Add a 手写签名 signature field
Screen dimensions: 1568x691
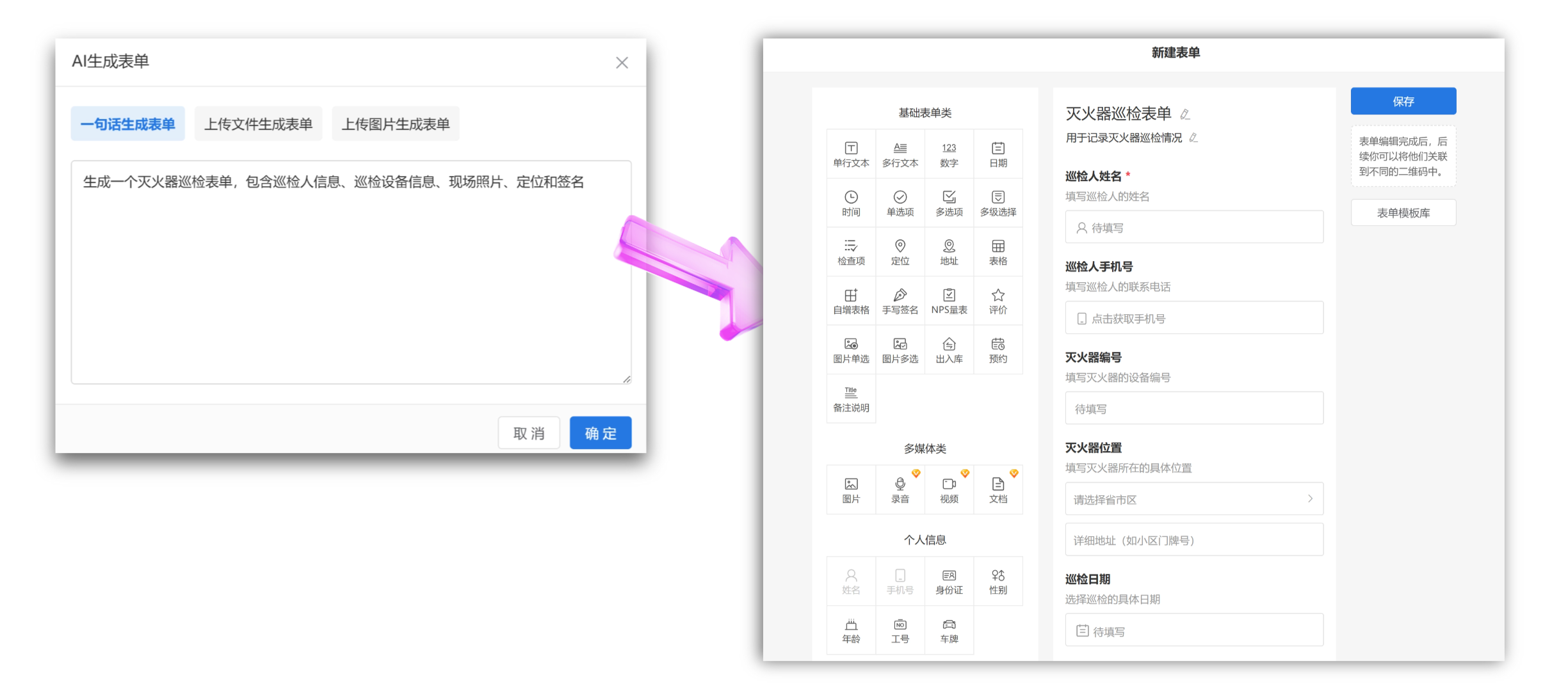point(900,301)
